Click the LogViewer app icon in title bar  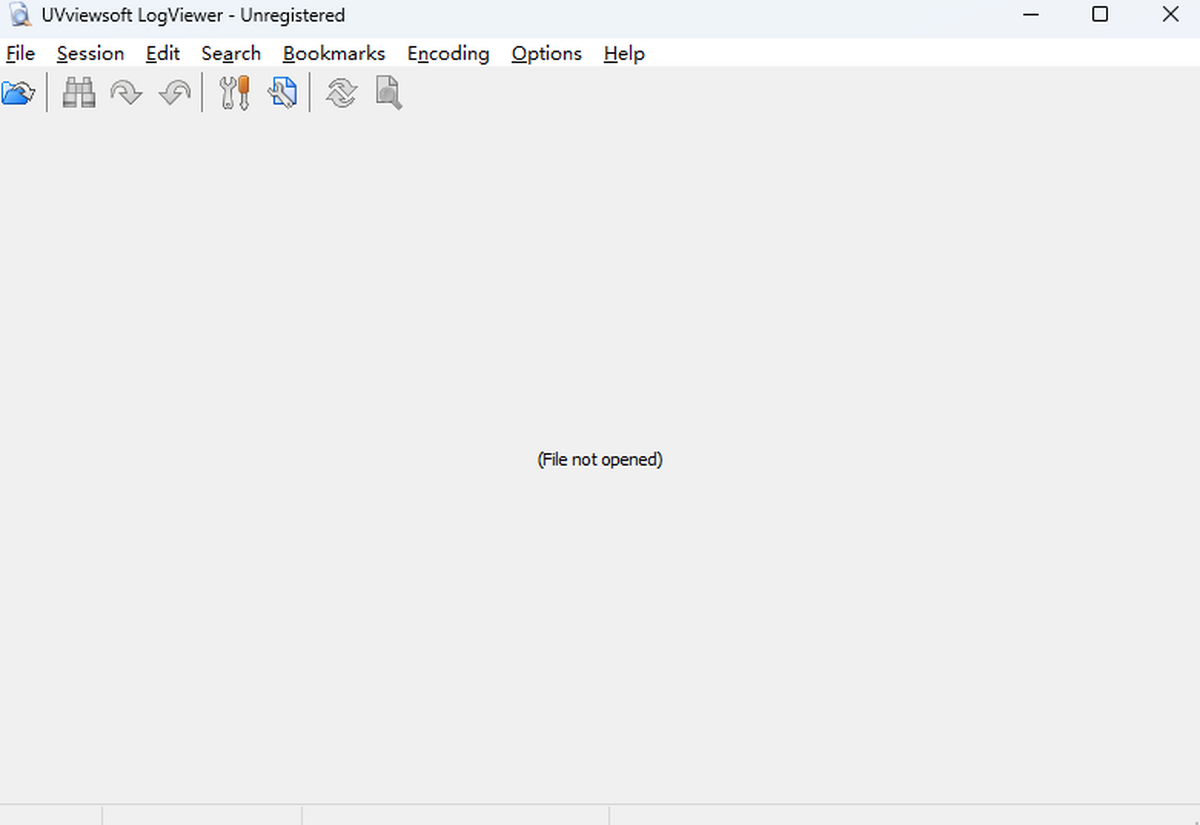[20, 15]
